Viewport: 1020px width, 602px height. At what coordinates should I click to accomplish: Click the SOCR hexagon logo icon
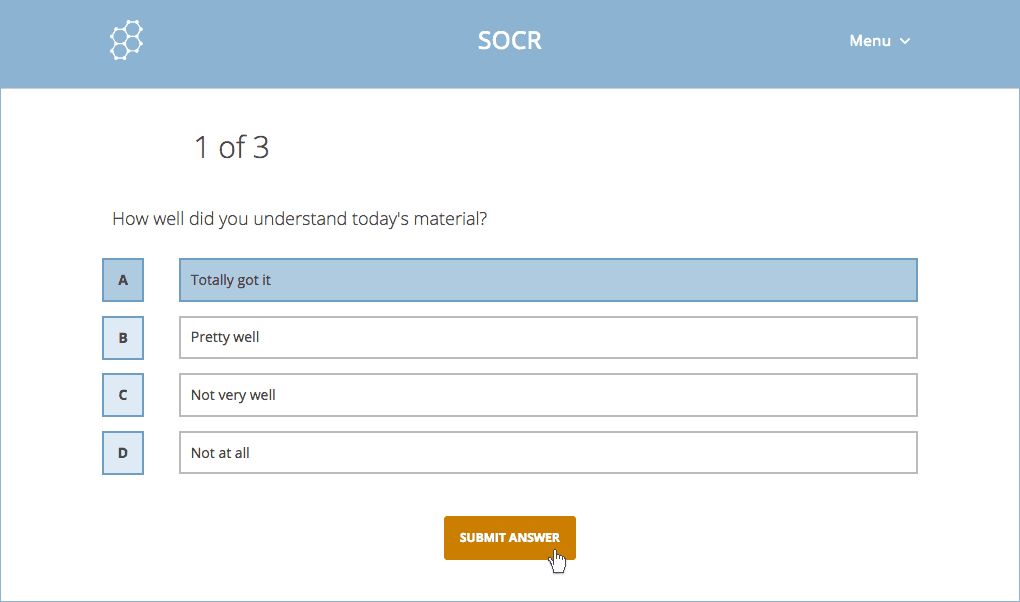point(126,41)
